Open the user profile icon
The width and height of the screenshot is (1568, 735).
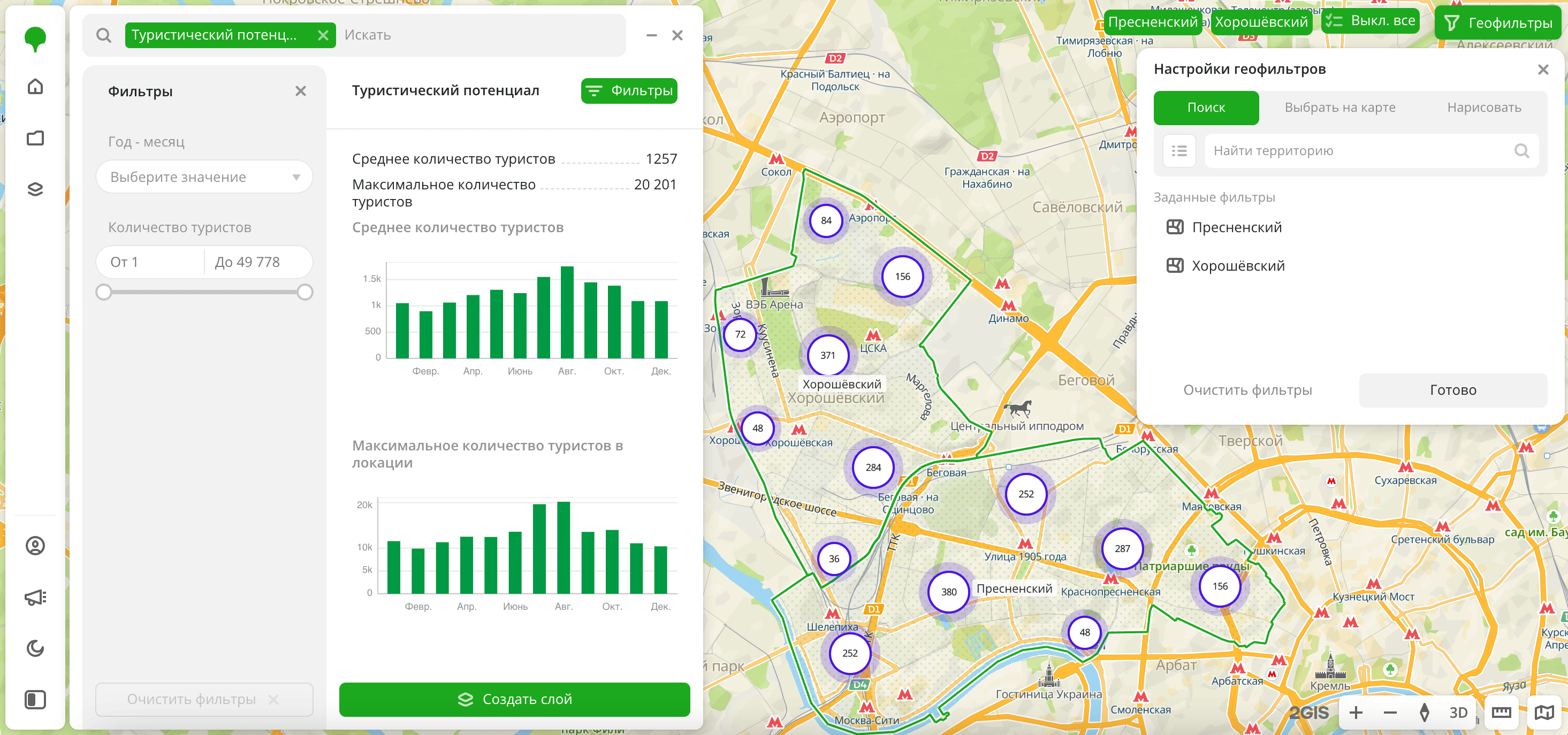(35, 546)
